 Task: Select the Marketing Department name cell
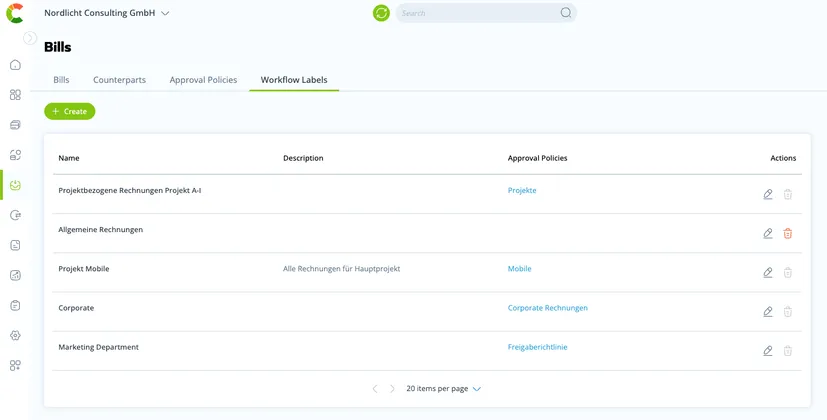(x=99, y=347)
